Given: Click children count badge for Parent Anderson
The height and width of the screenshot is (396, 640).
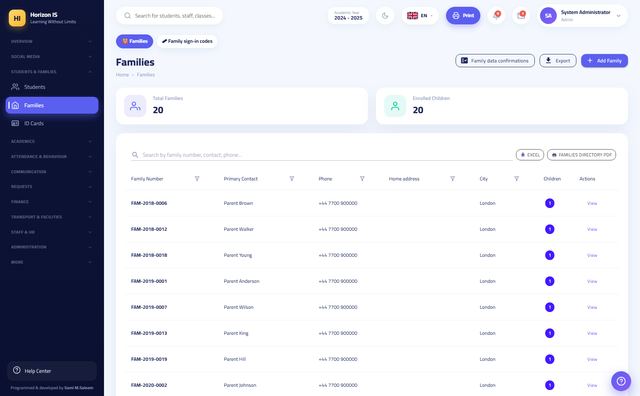Looking at the screenshot, I should 550,281.
